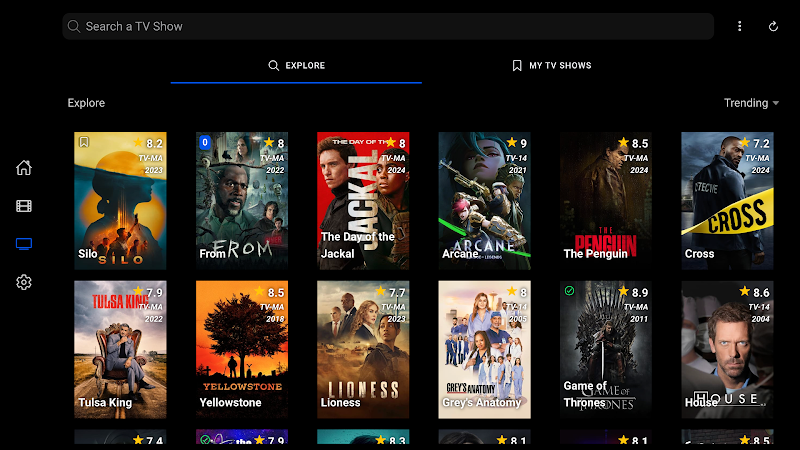Expand the Trending sort dropdown
This screenshot has height=450, width=800.
click(x=751, y=103)
